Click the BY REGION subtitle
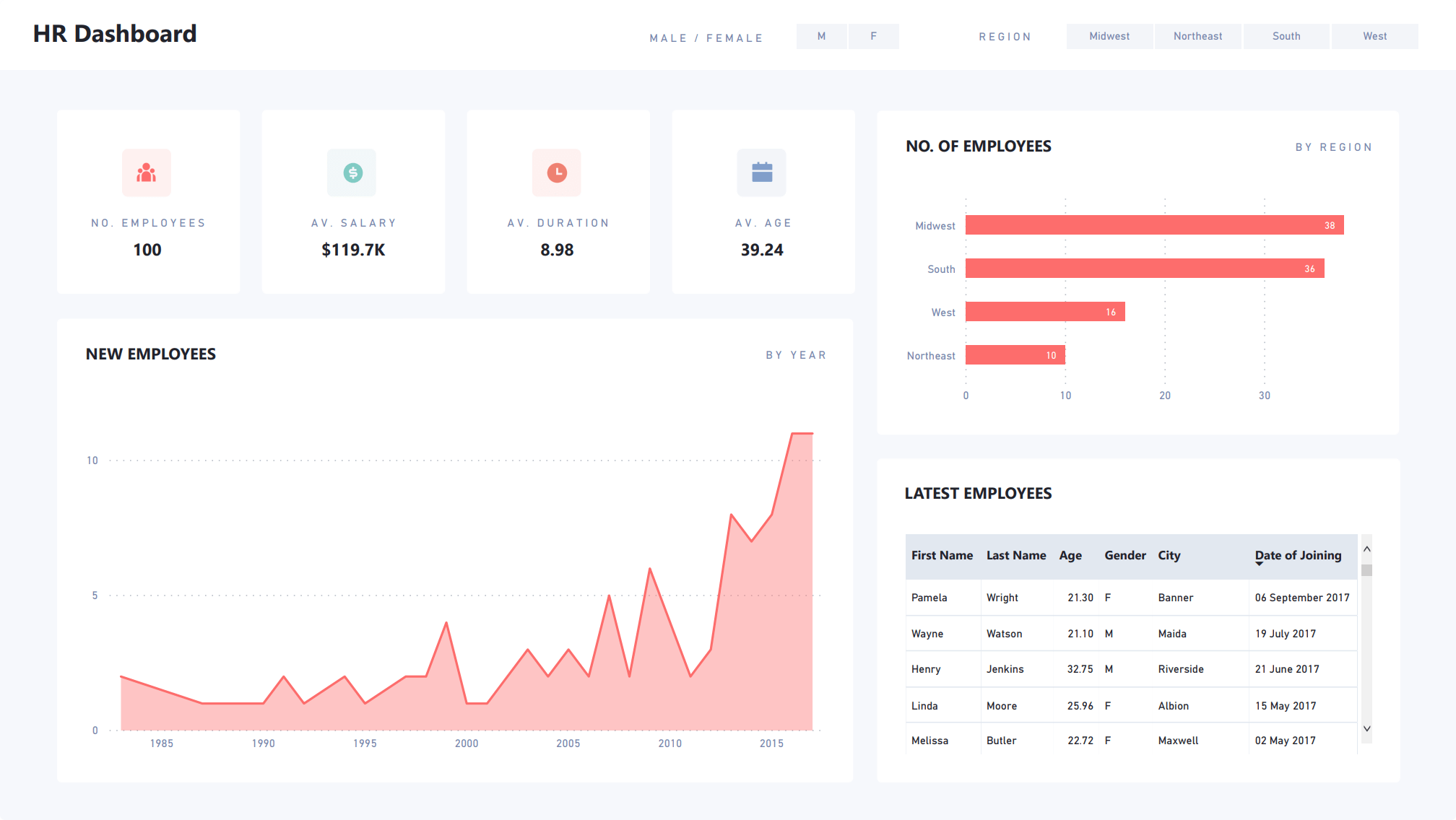 pos(1333,147)
